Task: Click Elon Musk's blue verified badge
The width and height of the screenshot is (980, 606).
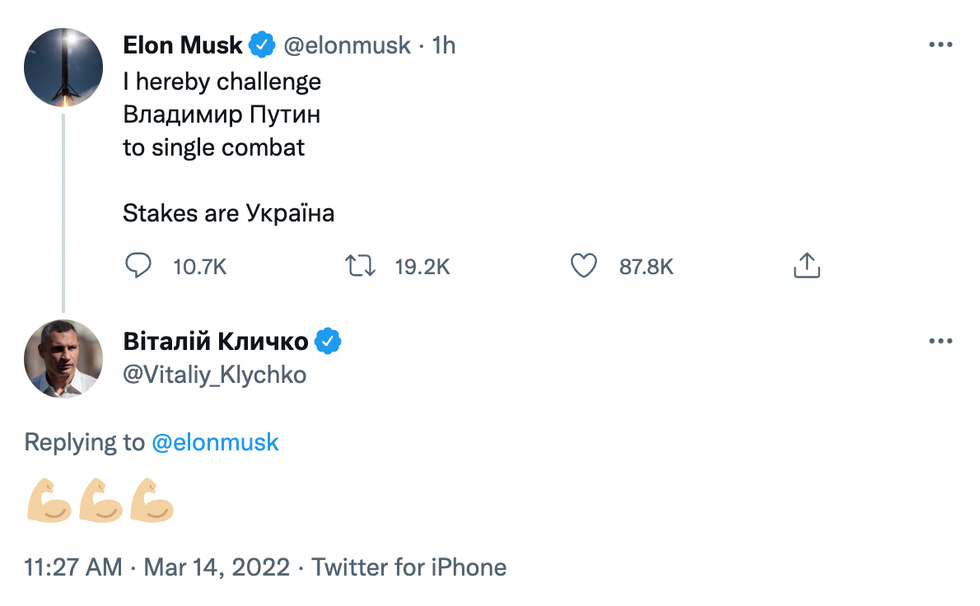Action: pos(262,45)
